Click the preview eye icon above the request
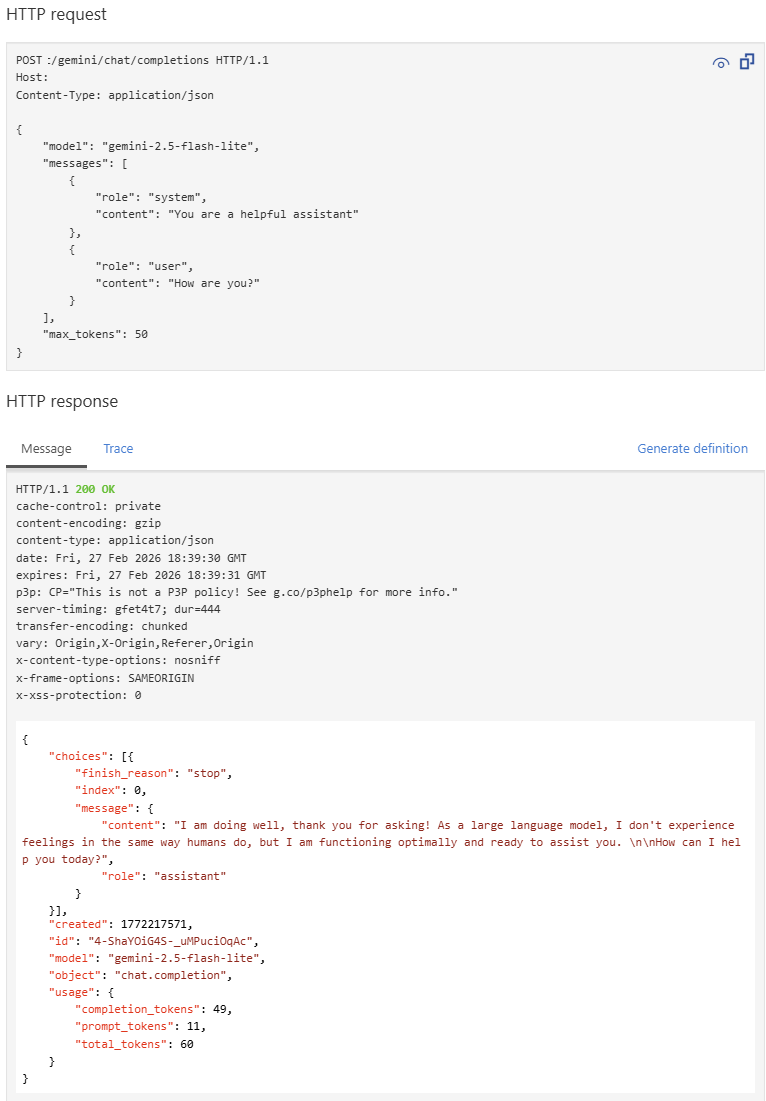The height and width of the screenshot is (1101, 766). pos(720,62)
